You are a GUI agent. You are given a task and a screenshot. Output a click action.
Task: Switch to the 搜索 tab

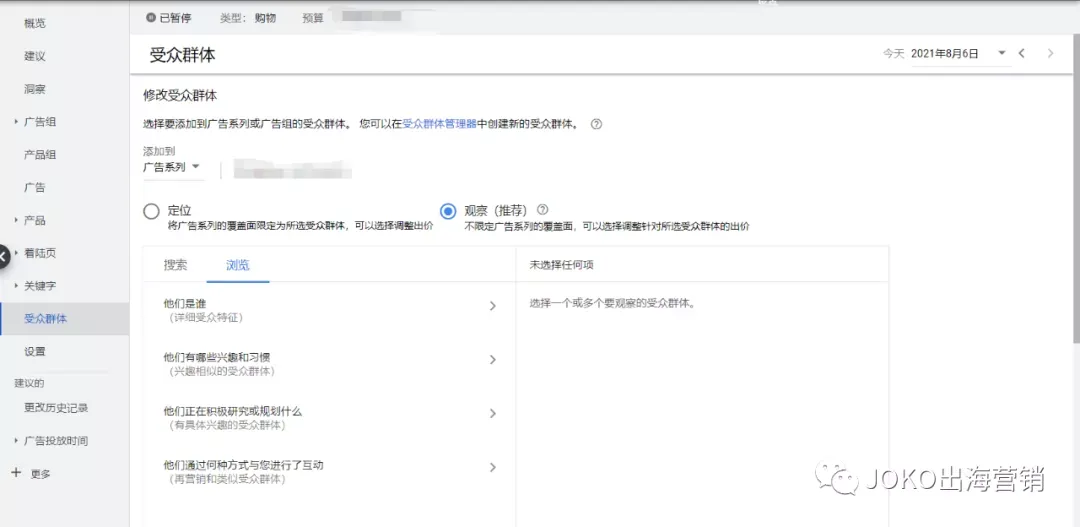tap(175, 265)
